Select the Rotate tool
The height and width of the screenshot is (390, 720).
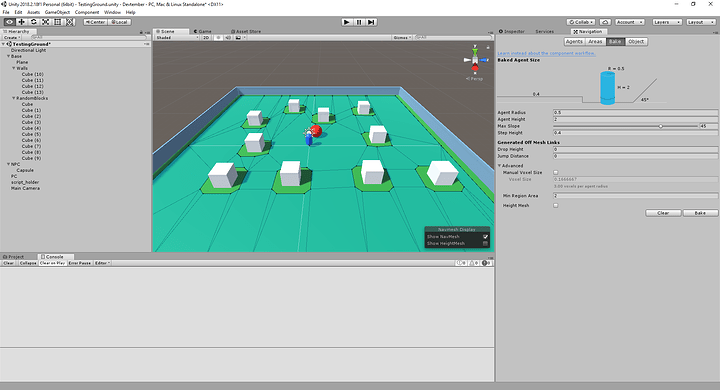(x=34, y=22)
